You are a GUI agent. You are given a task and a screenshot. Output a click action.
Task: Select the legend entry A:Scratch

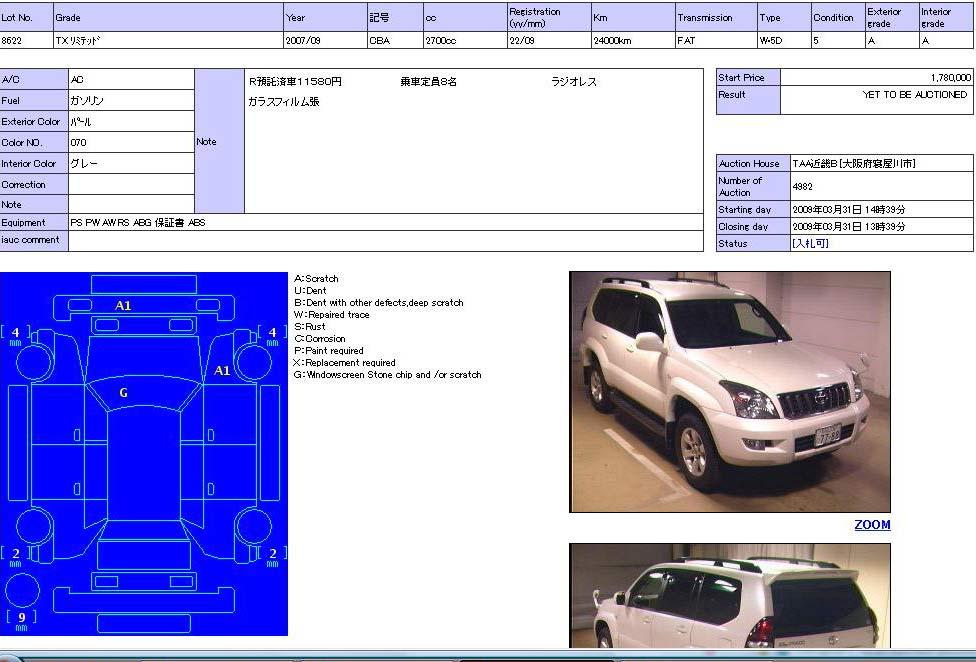[x=316, y=279]
